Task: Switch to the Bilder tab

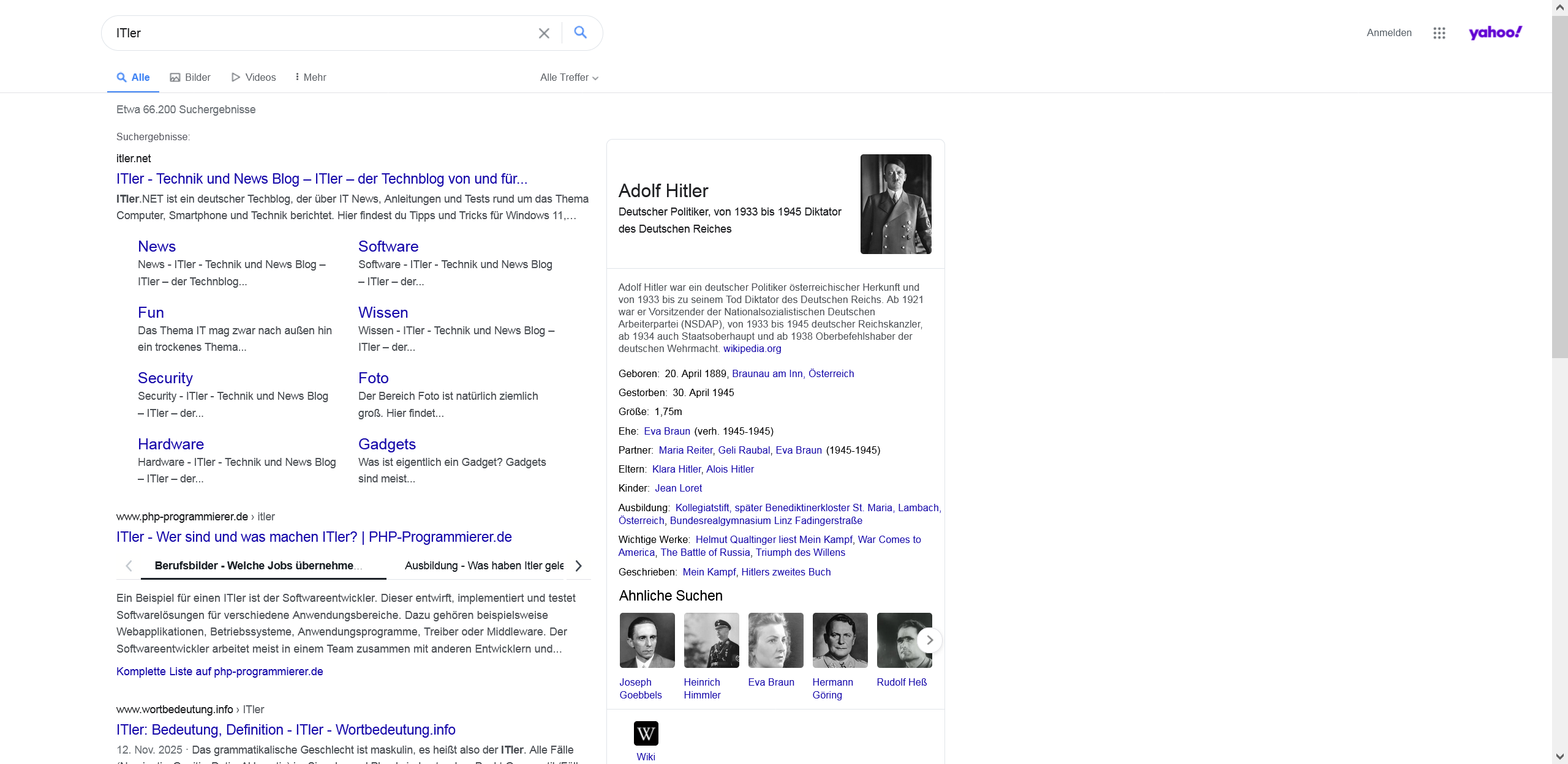Action: 190,77
